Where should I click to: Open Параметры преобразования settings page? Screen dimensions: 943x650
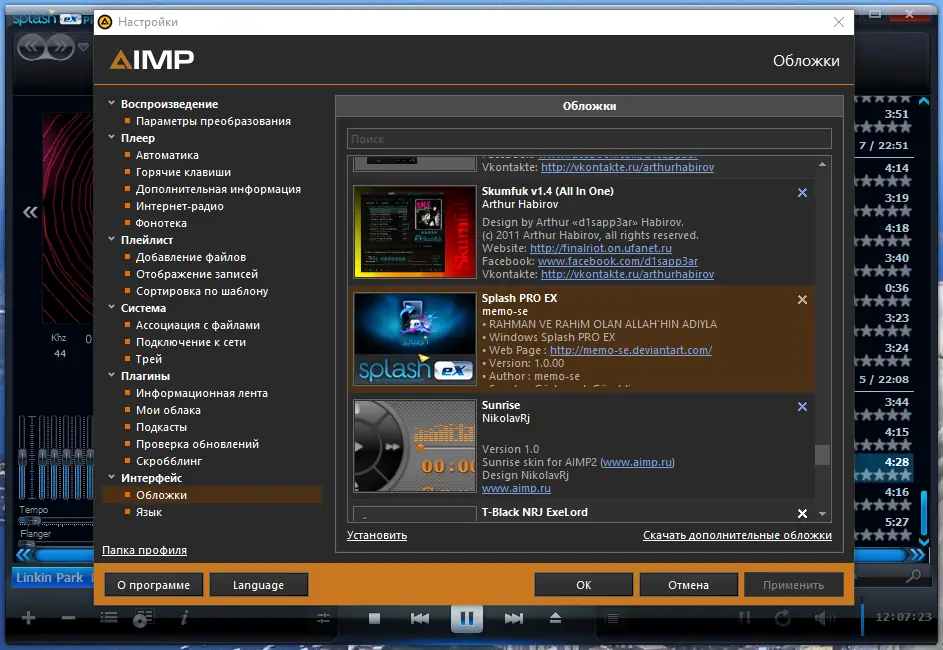coord(213,121)
